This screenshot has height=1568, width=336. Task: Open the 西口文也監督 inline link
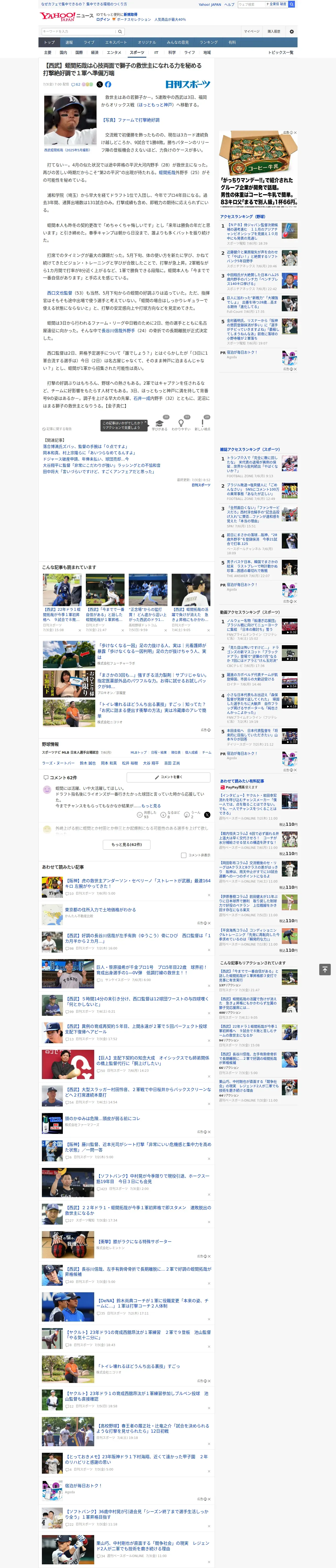[59, 293]
